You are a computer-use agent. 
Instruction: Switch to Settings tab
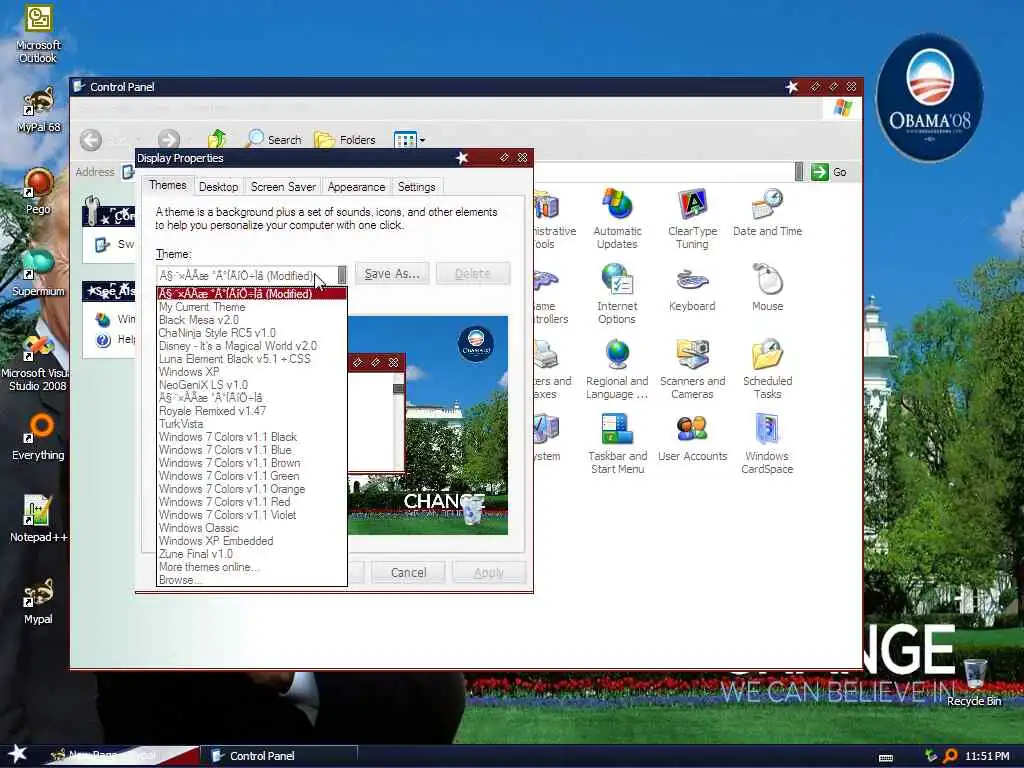[x=417, y=187]
